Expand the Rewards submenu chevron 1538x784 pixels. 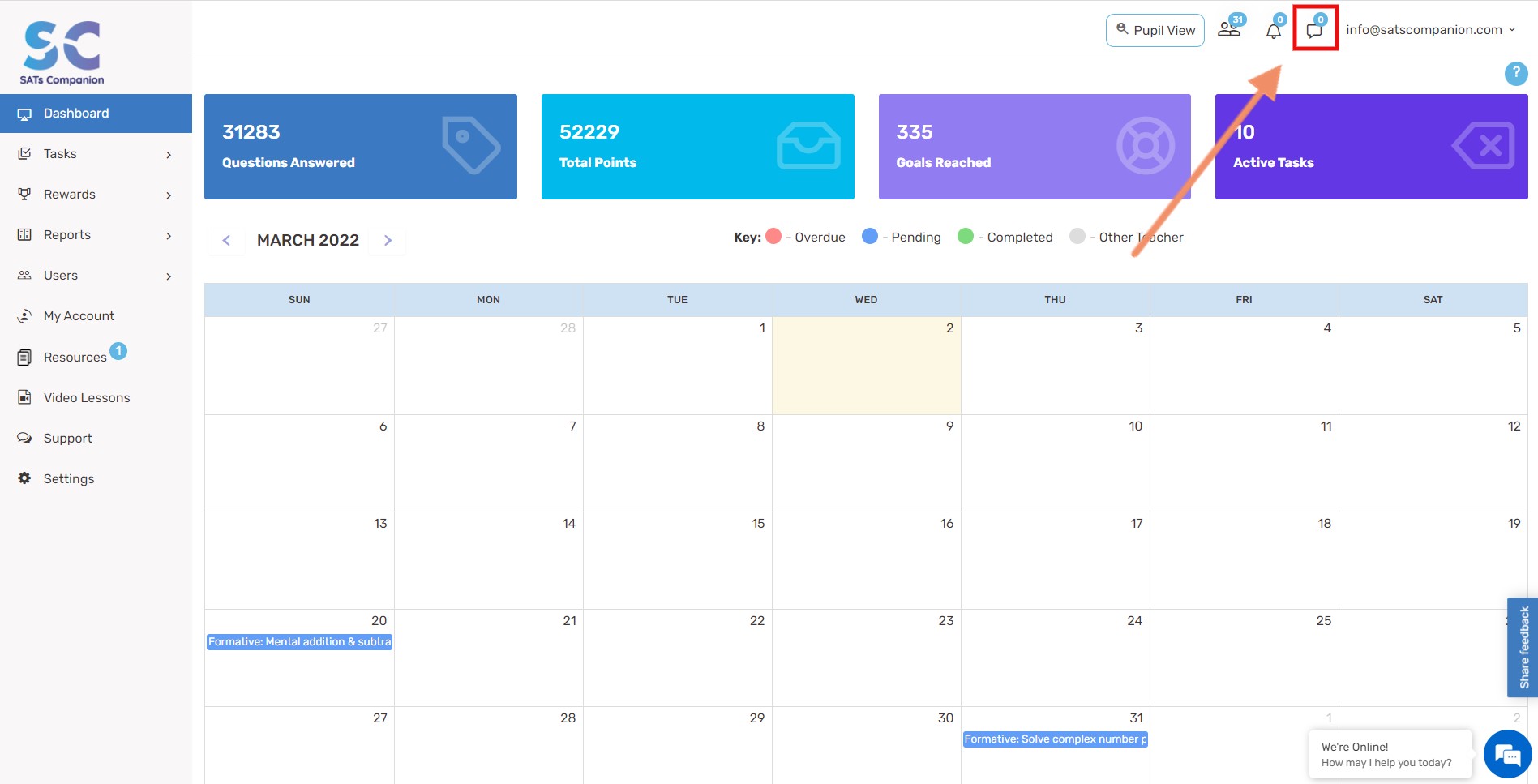click(169, 195)
